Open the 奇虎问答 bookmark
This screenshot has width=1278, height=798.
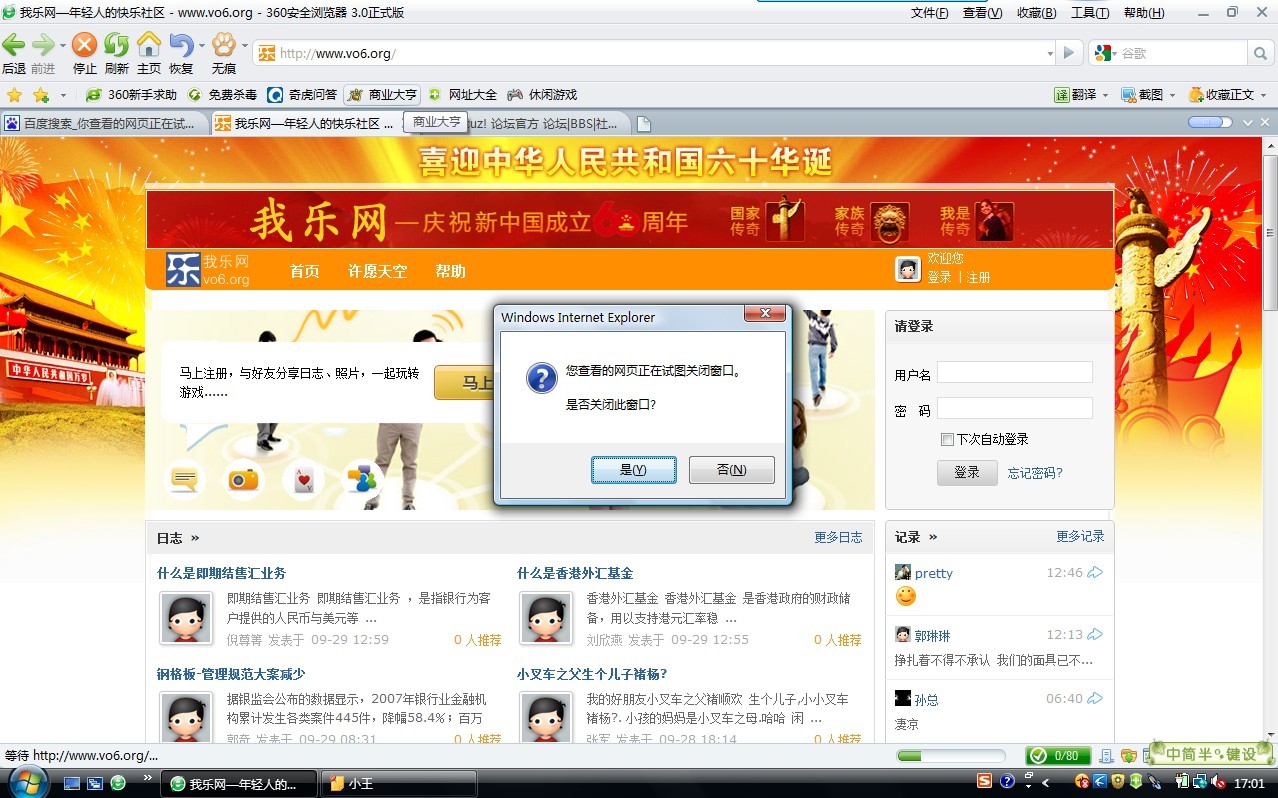point(303,95)
